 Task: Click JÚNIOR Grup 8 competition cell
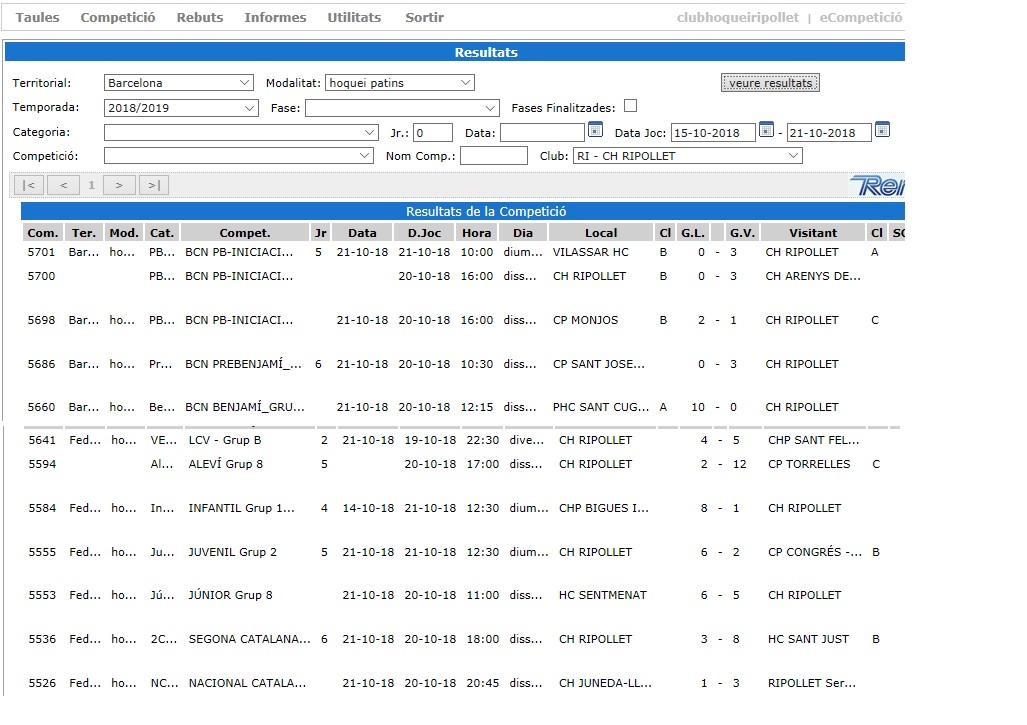coord(231,595)
